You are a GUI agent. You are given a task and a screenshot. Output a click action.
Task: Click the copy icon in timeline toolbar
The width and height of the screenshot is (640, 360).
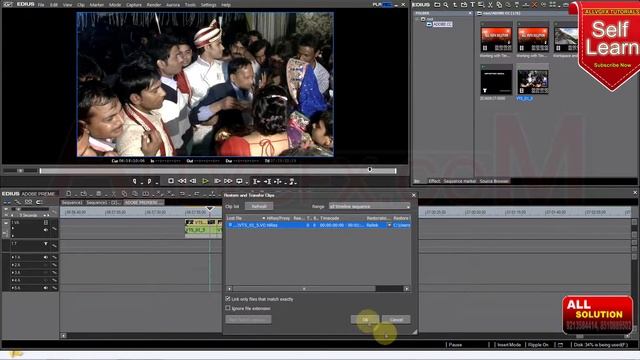tap(124, 193)
